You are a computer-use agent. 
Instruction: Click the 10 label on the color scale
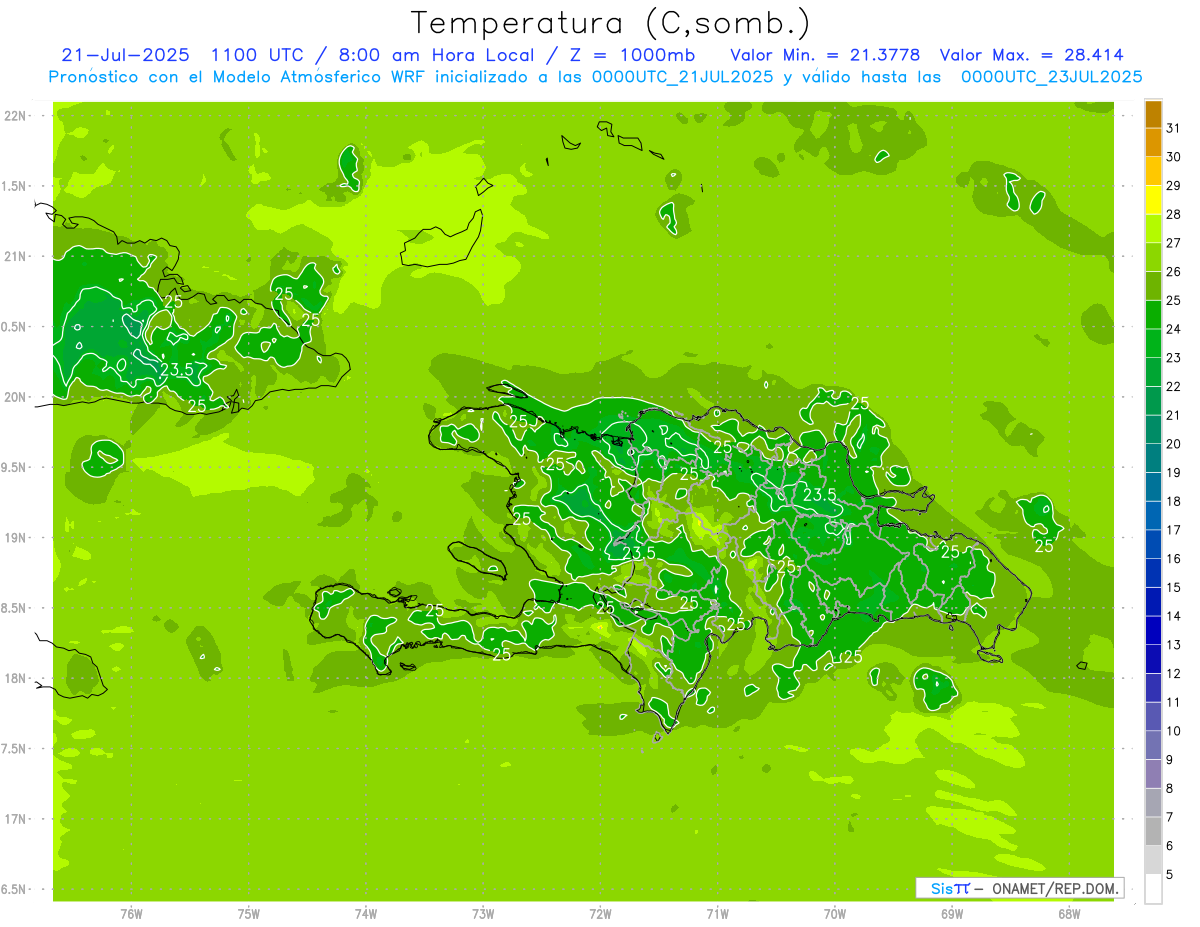click(1174, 731)
